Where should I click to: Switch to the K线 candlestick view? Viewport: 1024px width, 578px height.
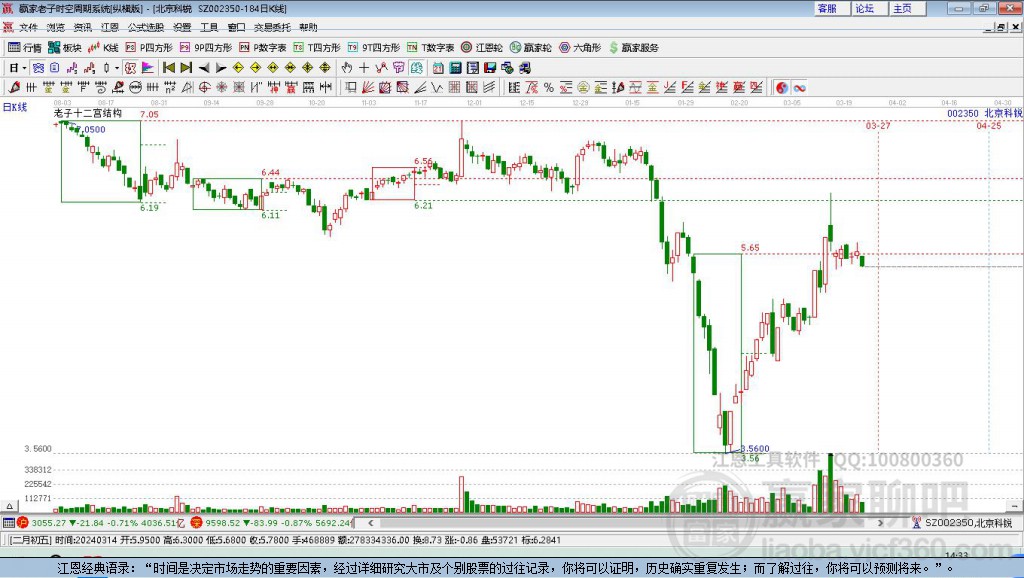(x=103, y=48)
